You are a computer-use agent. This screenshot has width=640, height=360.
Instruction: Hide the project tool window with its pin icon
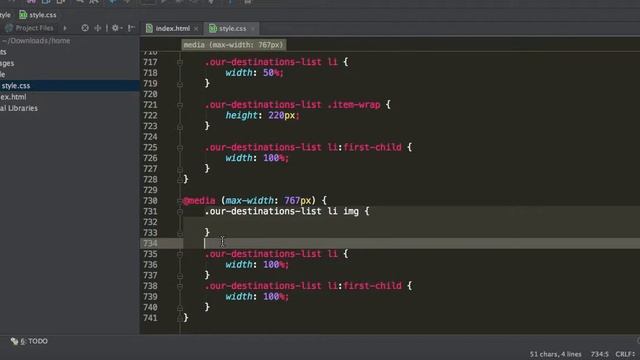pos(131,28)
